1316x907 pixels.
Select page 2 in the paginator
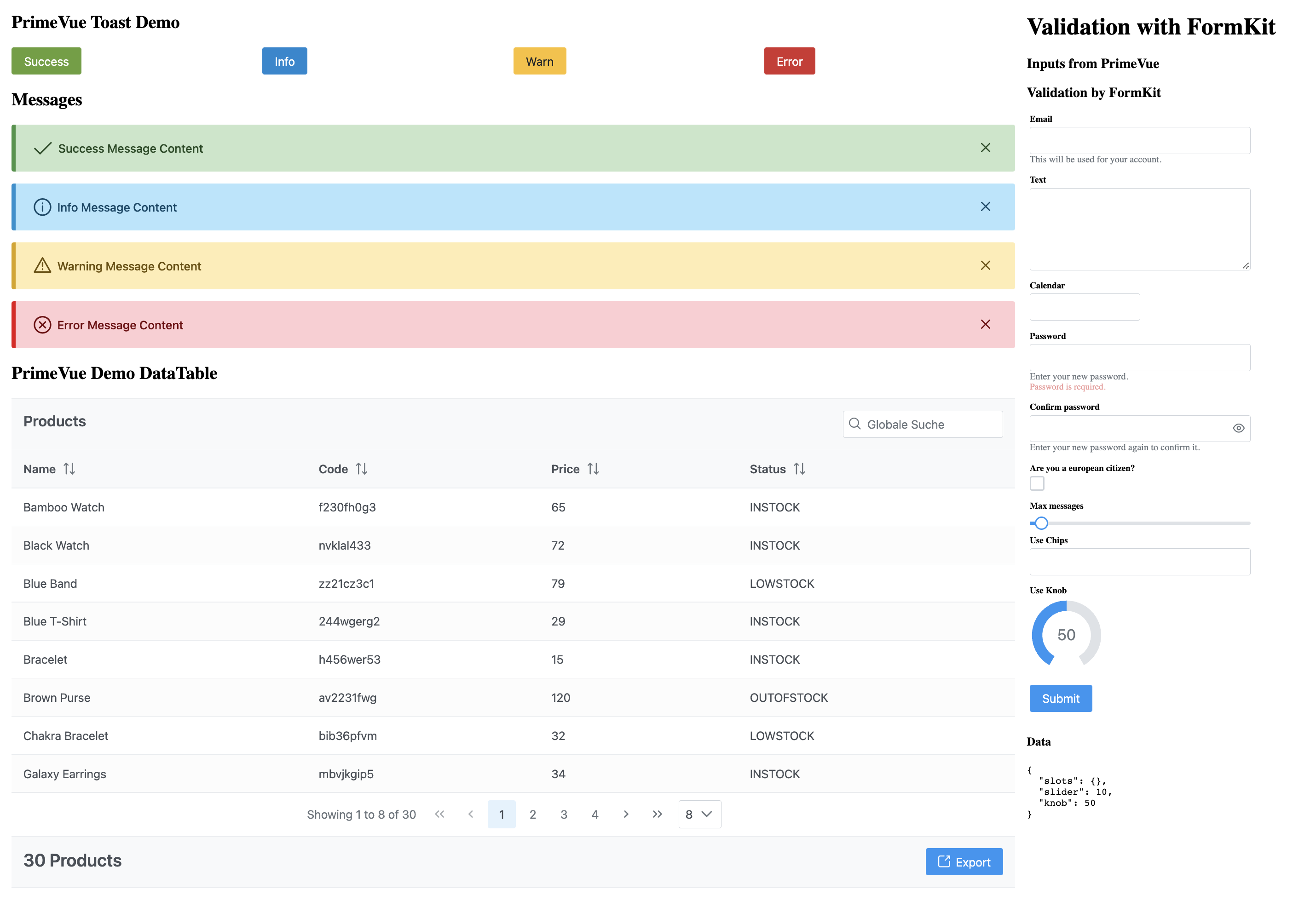(x=533, y=815)
